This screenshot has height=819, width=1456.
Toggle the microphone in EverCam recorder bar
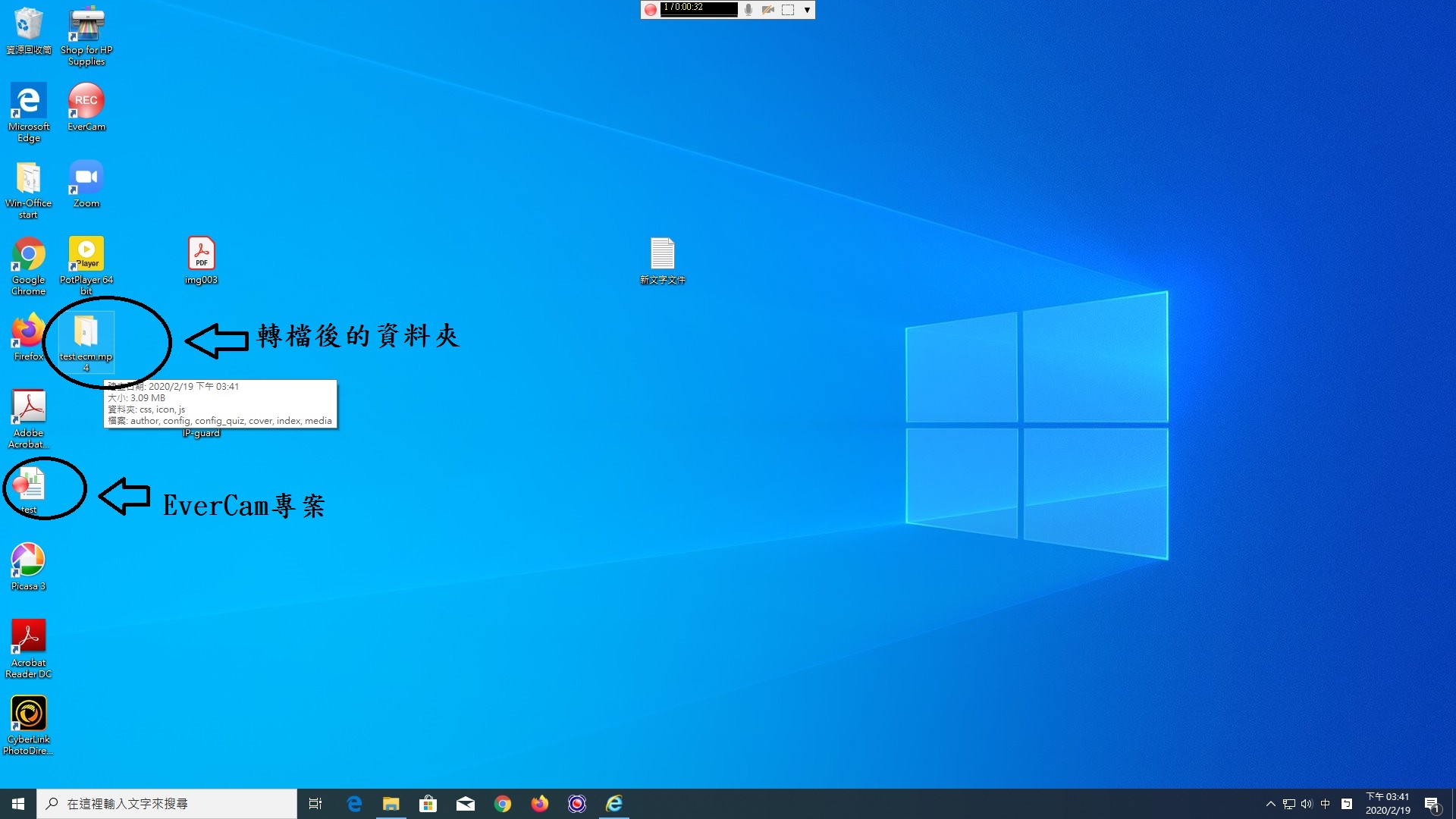(x=748, y=10)
